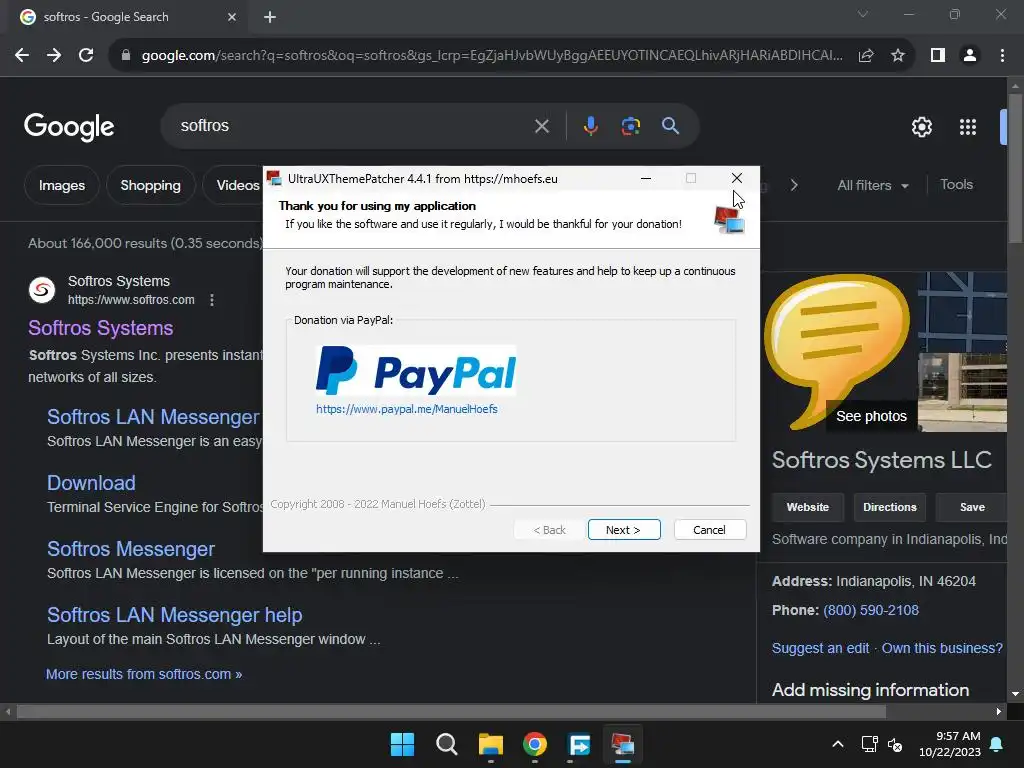Share this page from the address bar

pyautogui.click(x=866, y=56)
